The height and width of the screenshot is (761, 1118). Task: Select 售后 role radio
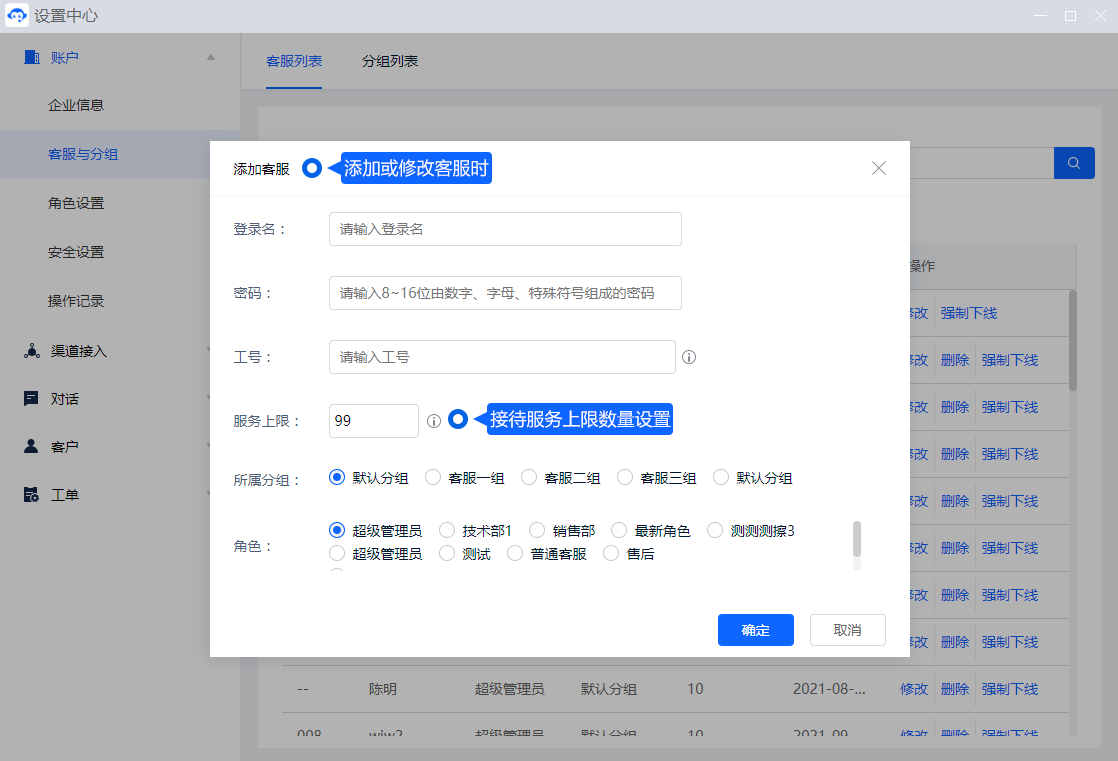[x=611, y=553]
